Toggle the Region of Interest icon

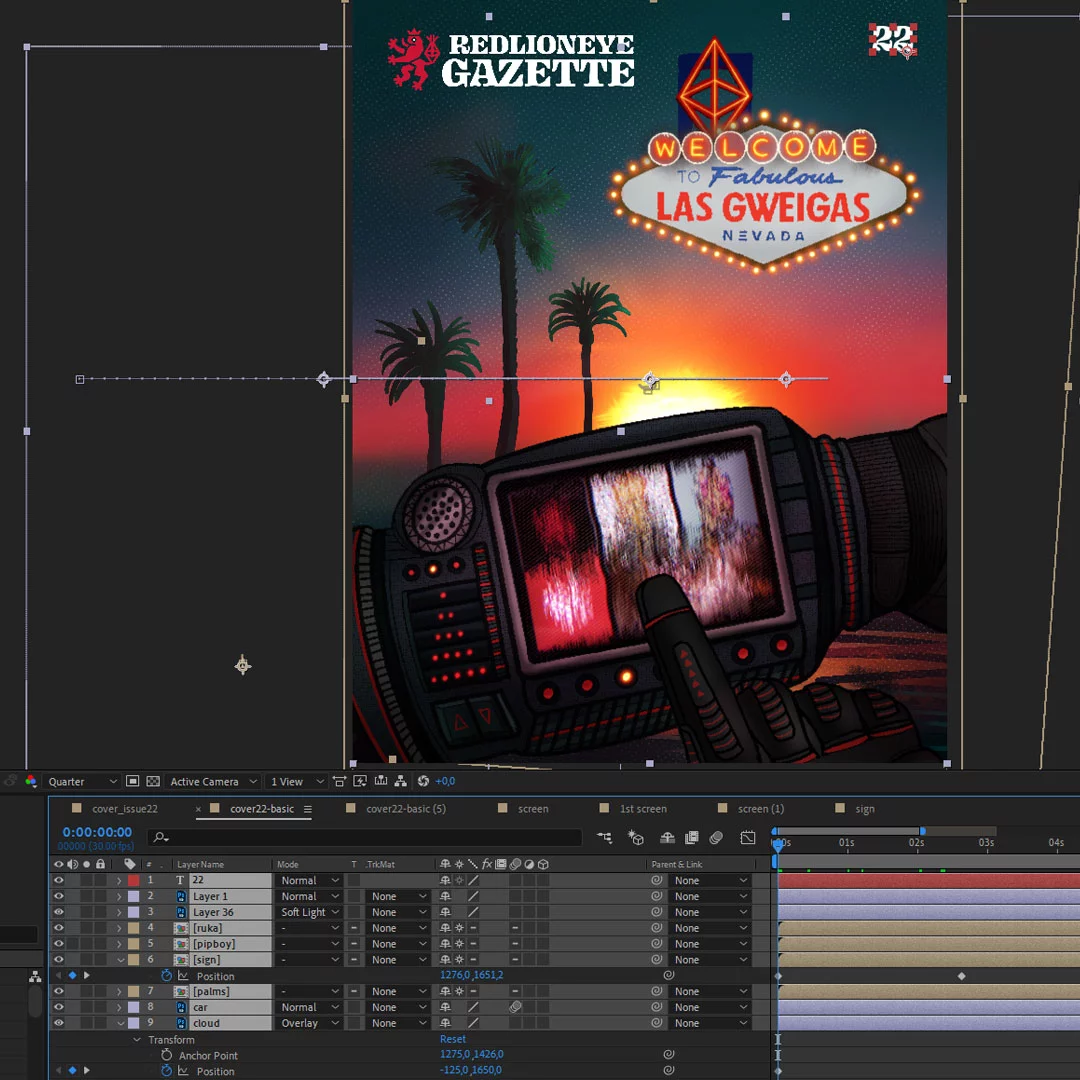tap(132, 781)
